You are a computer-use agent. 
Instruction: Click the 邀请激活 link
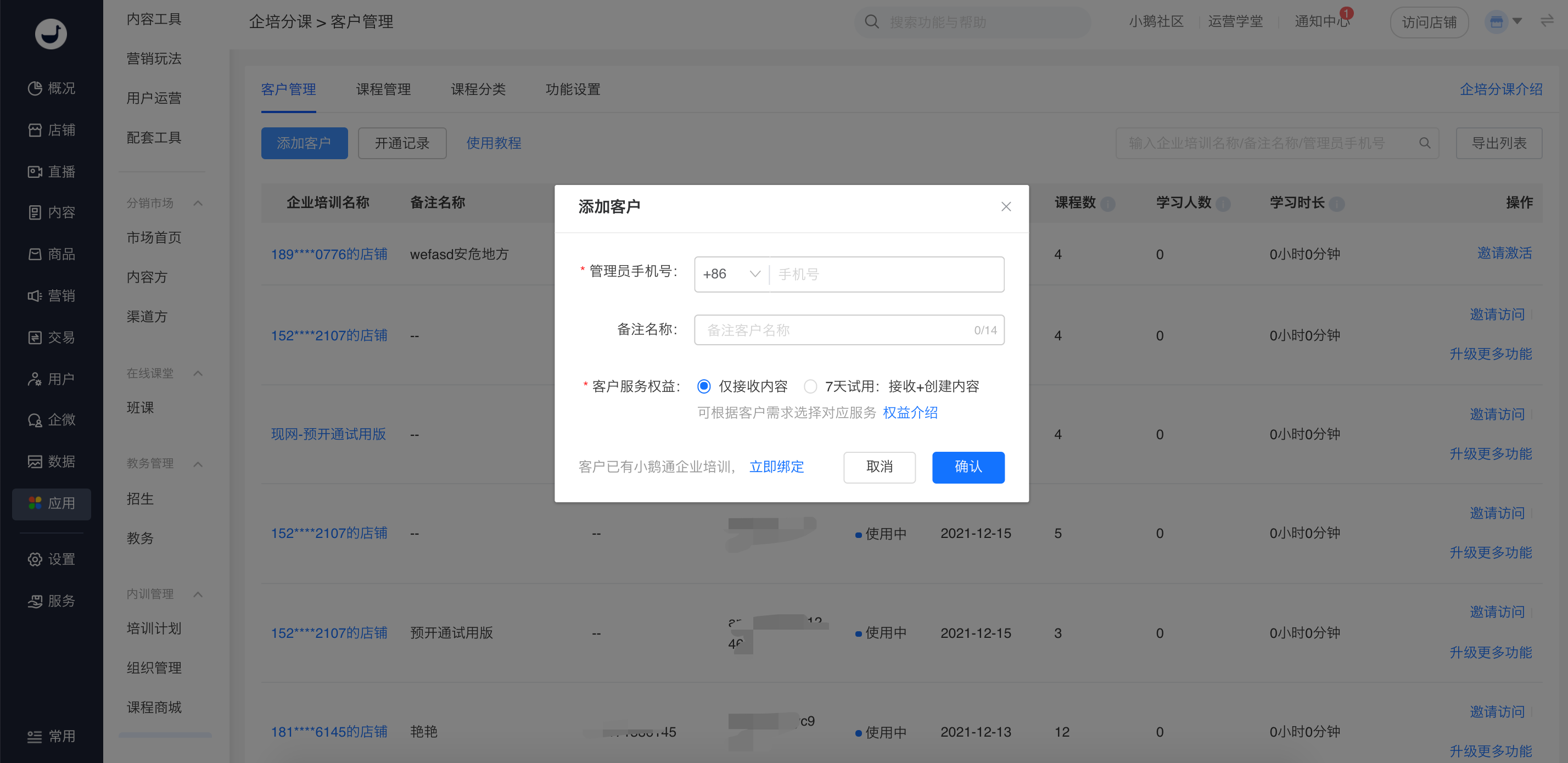1504,253
